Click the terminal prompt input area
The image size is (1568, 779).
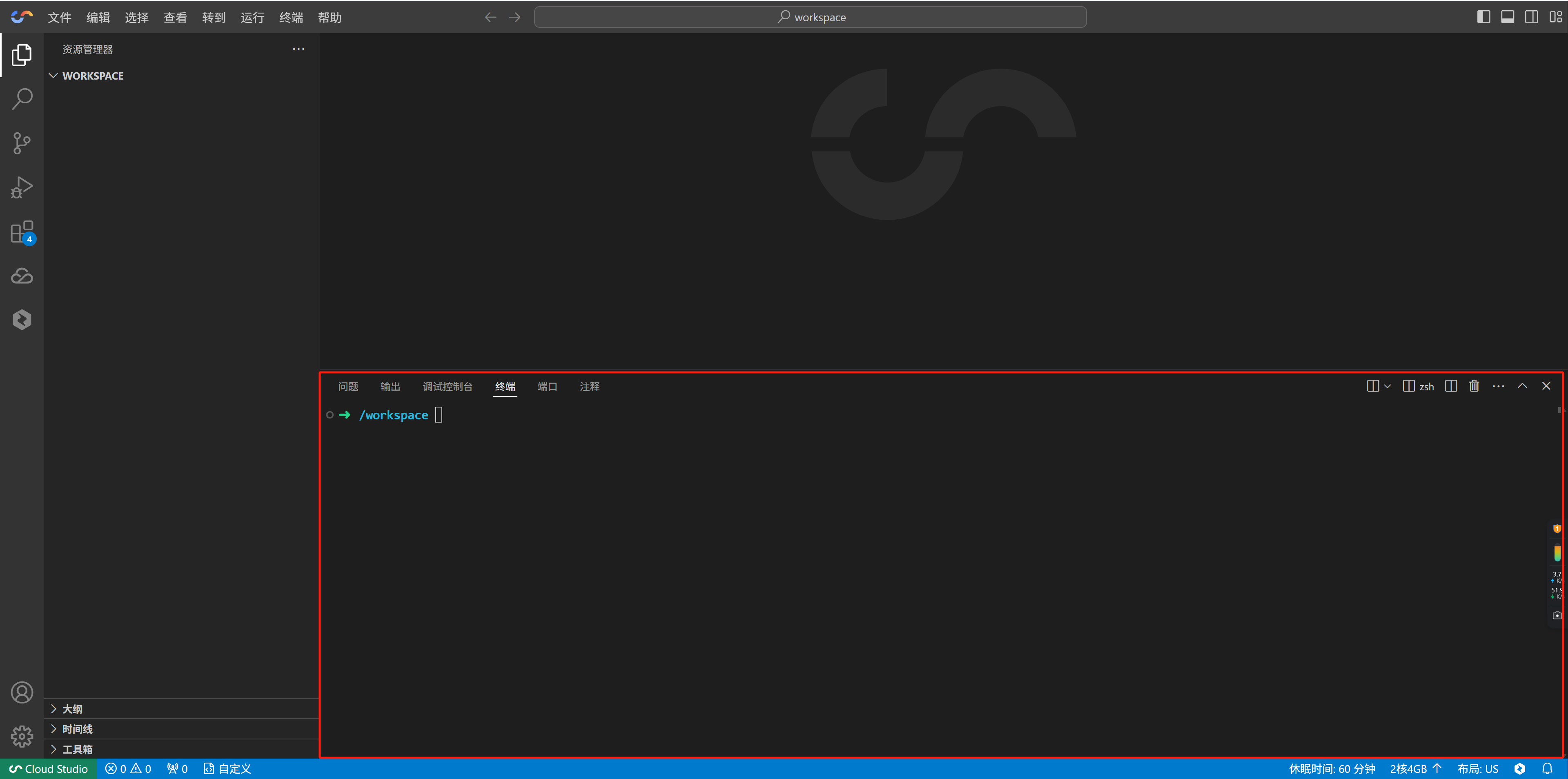tap(439, 415)
